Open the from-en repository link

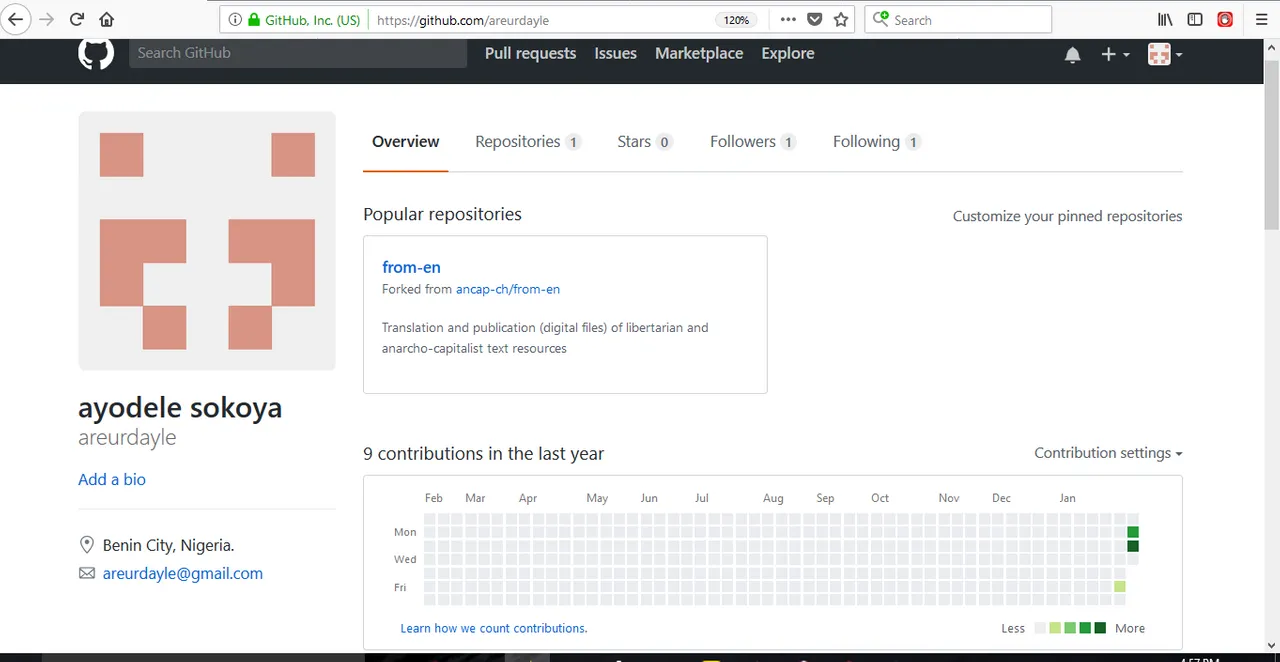tap(411, 267)
